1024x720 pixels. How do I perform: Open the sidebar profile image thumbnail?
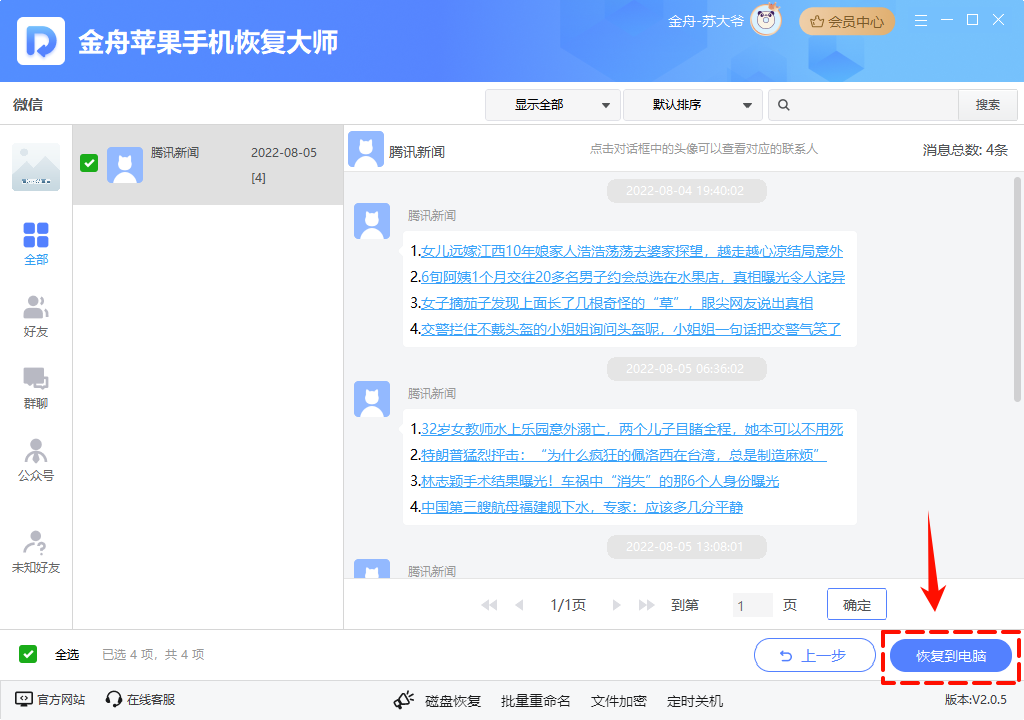36,167
